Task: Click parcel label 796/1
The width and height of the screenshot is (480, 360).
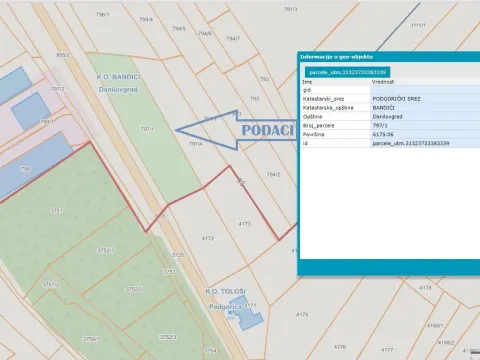Action: click(102, 15)
